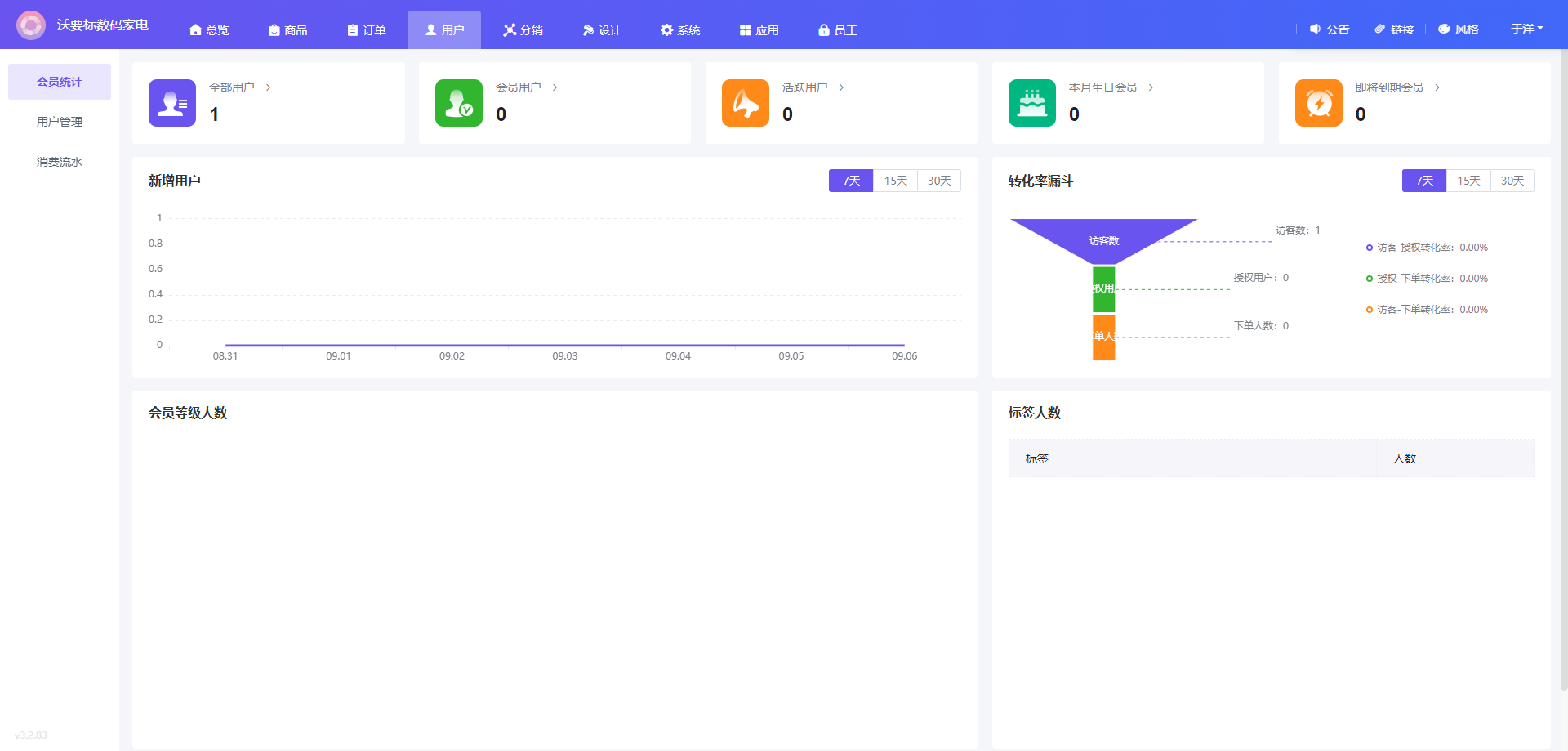Image resolution: width=1568 pixels, height=751 pixels.
Task: Click the birthday cake 本月生日会员 icon
Action: (x=1032, y=103)
